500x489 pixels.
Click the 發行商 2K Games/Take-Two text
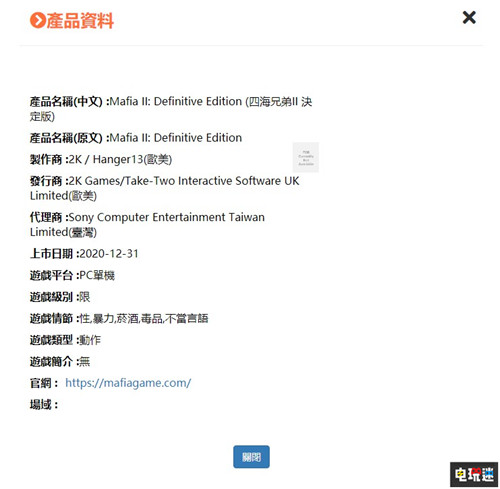pyautogui.click(x=164, y=188)
